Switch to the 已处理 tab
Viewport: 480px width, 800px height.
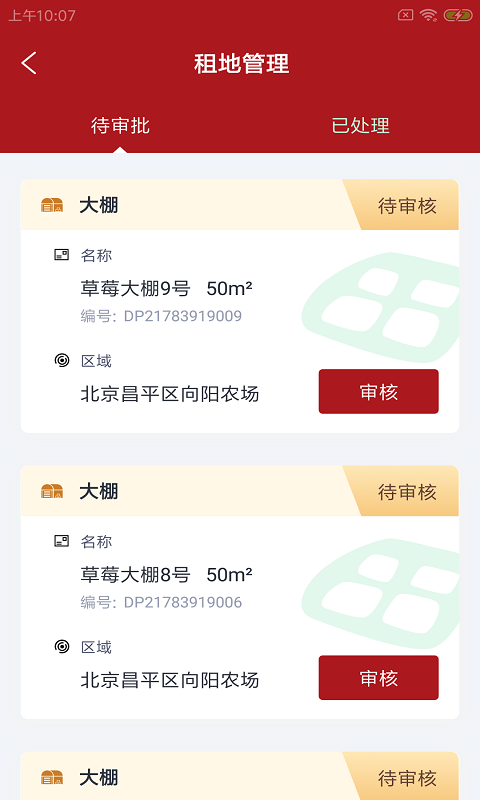click(x=361, y=126)
